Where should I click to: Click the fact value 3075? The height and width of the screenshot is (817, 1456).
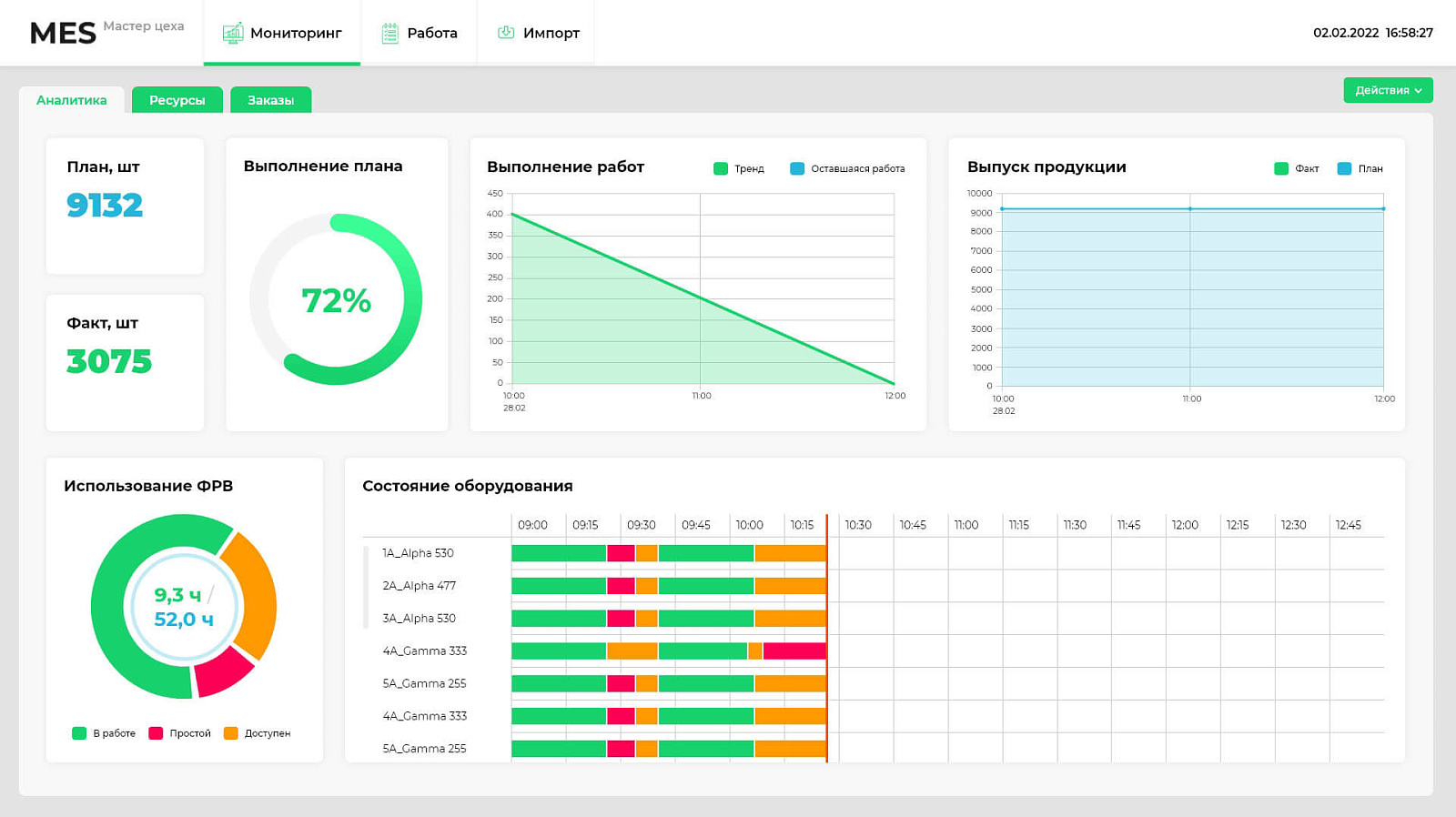click(x=109, y=362)
